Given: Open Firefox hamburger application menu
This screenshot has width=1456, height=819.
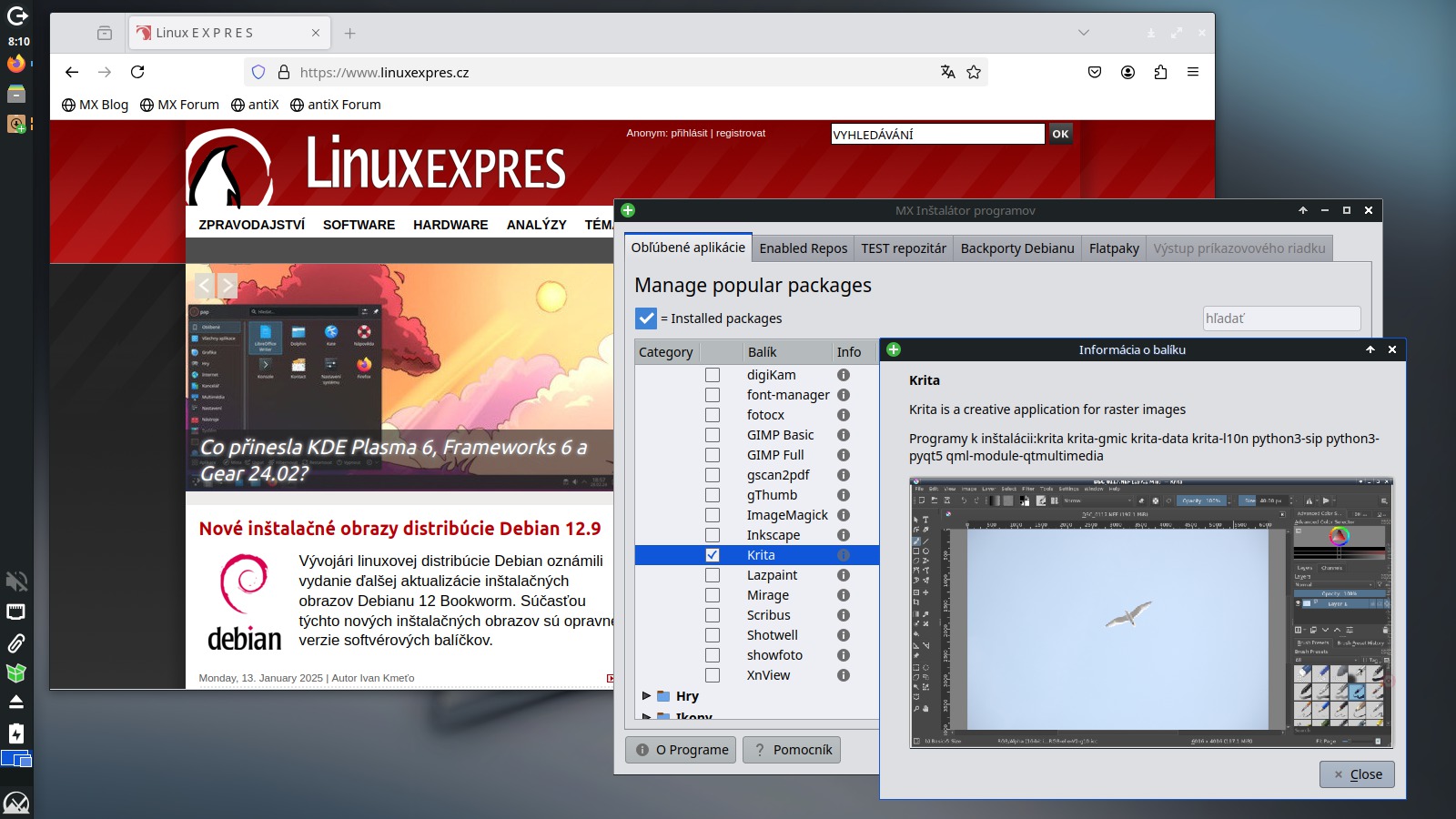Looking at the screenshot, I should click(1193, 72).
